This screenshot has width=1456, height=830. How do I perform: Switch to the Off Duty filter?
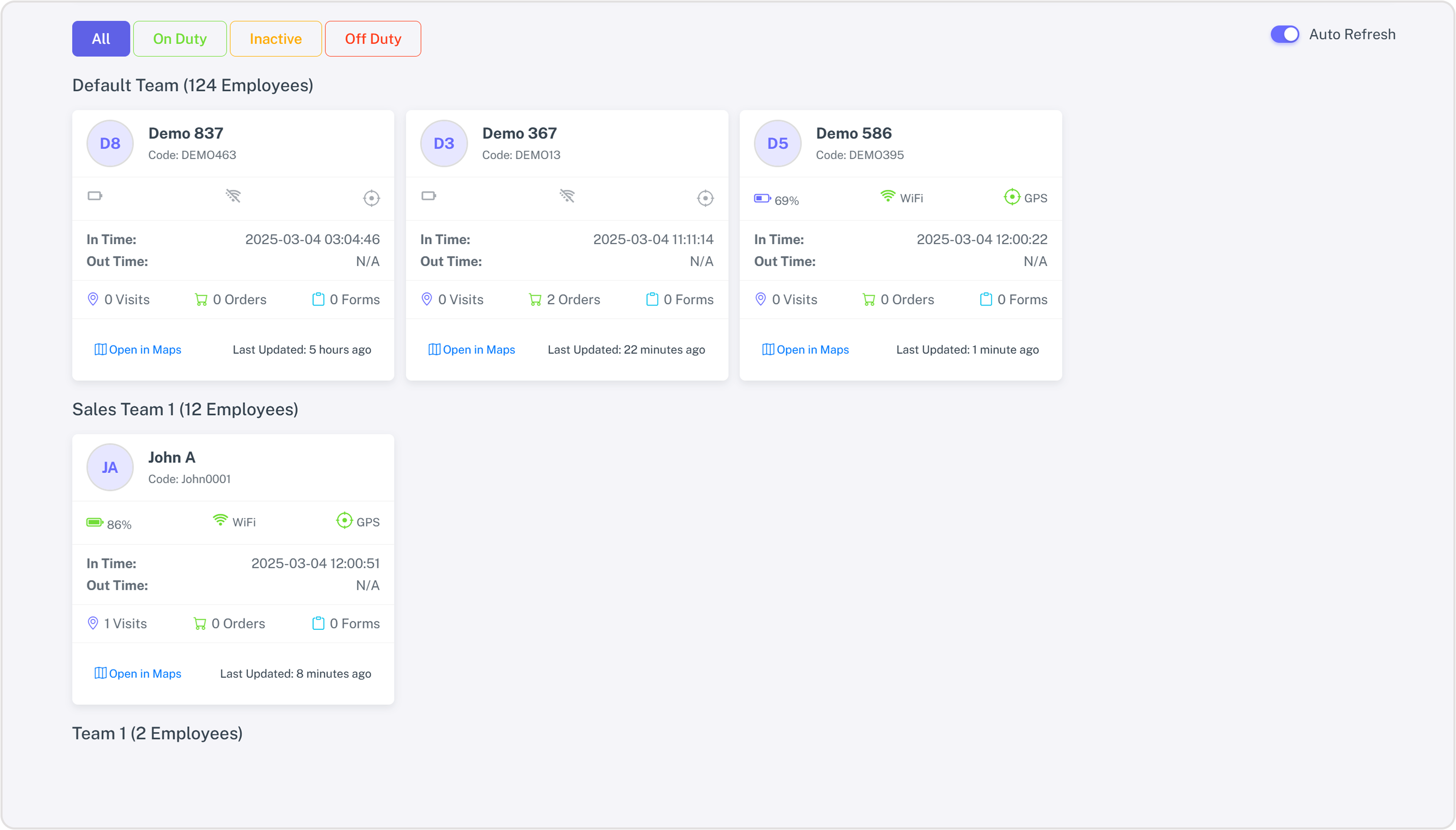373,39
